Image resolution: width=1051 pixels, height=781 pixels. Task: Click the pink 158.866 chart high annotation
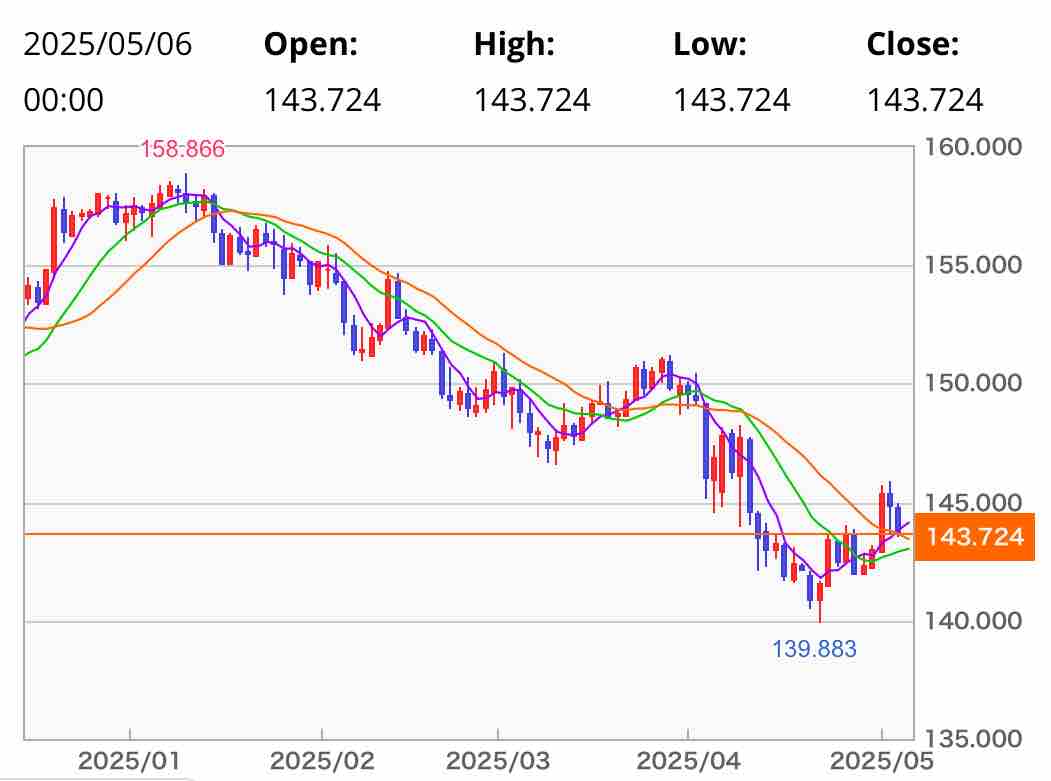(x=182, y=149)
